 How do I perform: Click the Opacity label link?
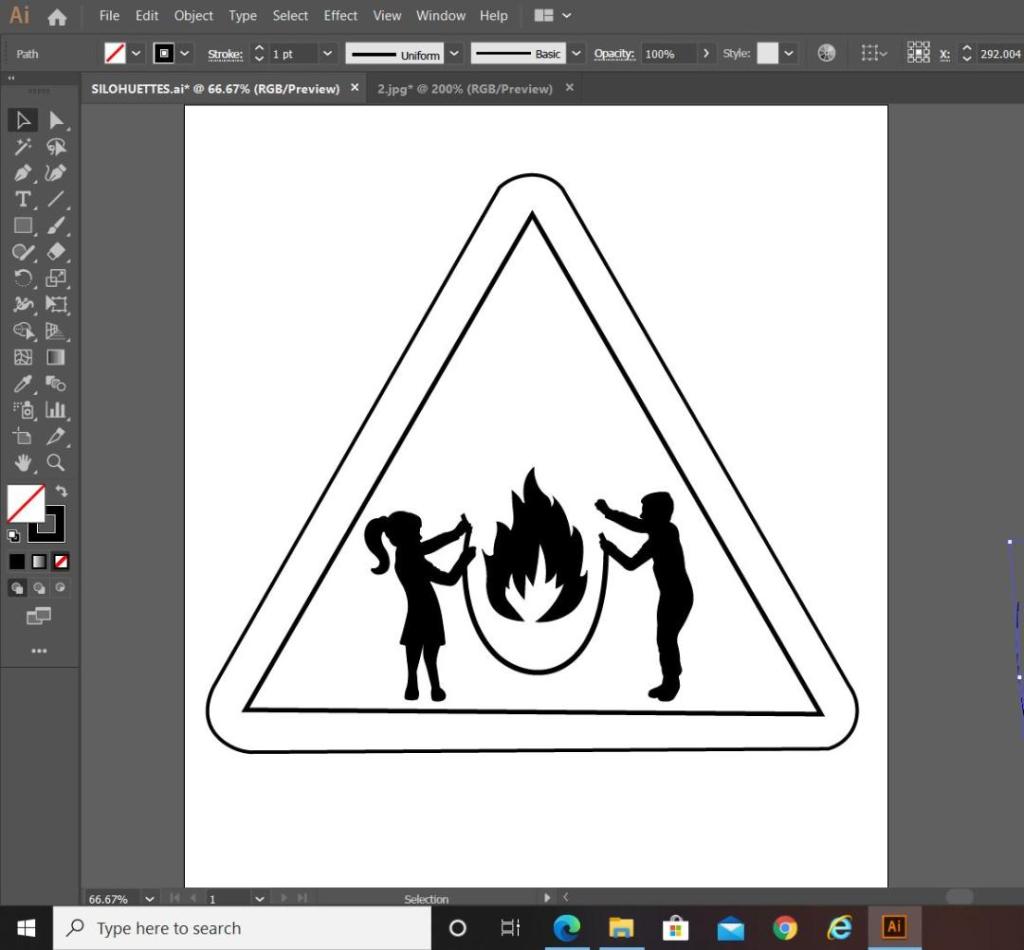[614, 54]
